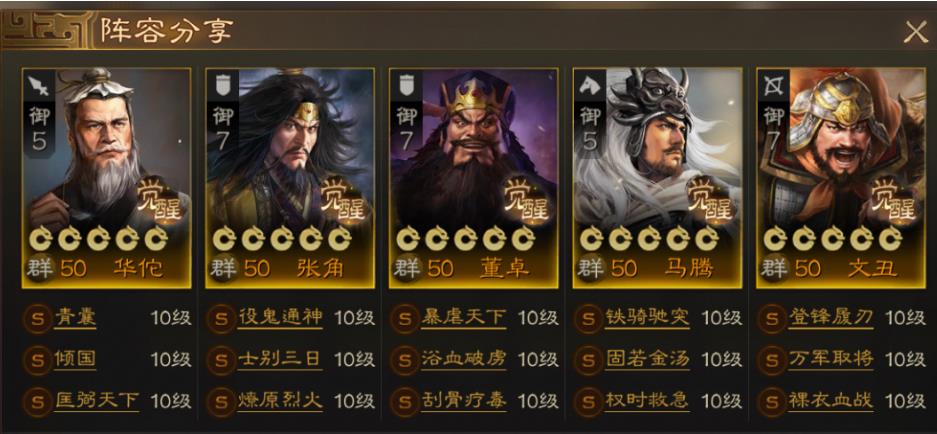Image resolution: width=937 pixels, height=434 pixels.
Task: Open the 倾国 skill entry
Action: [75, 359]
